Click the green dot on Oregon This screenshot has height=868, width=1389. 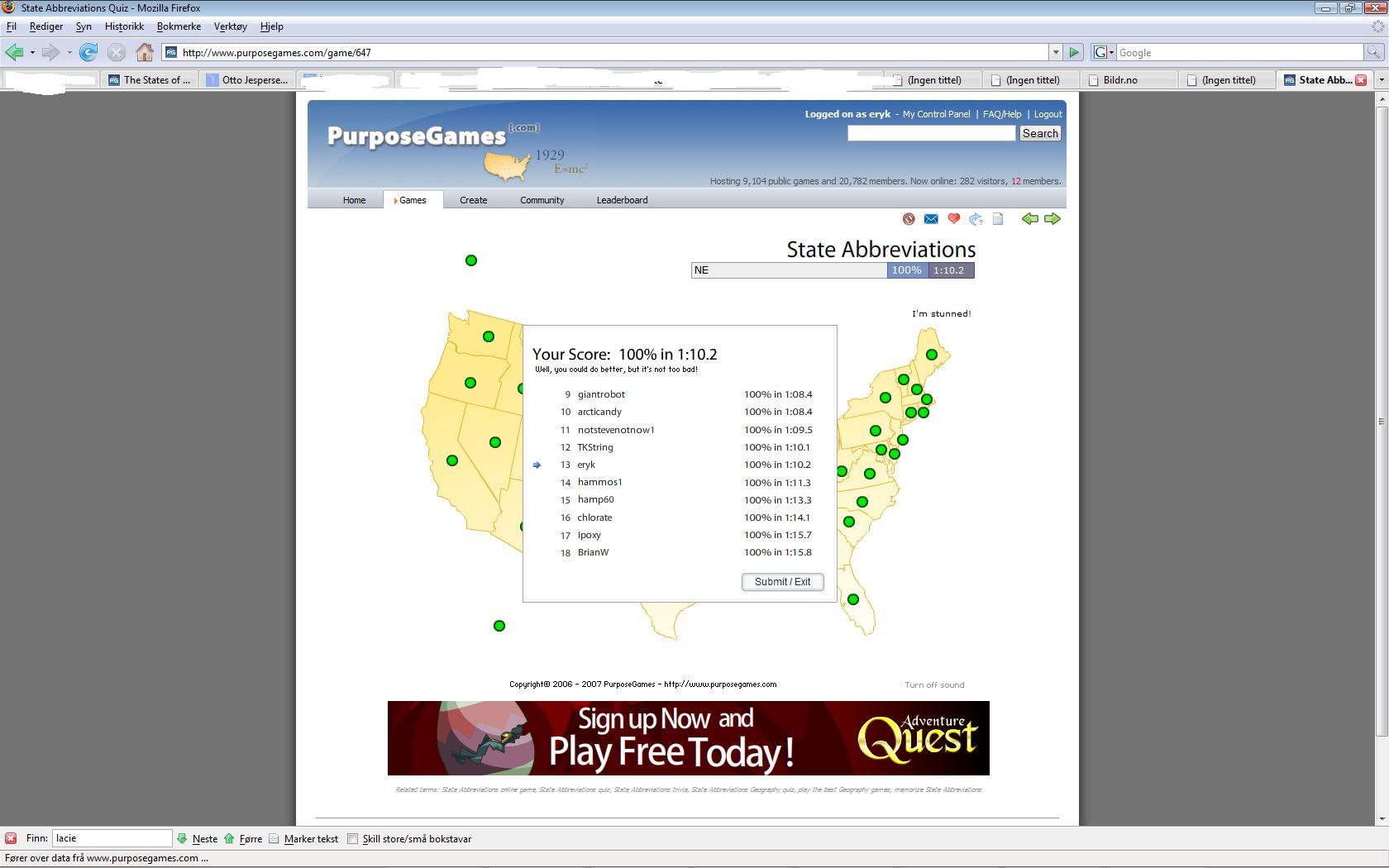470,383
